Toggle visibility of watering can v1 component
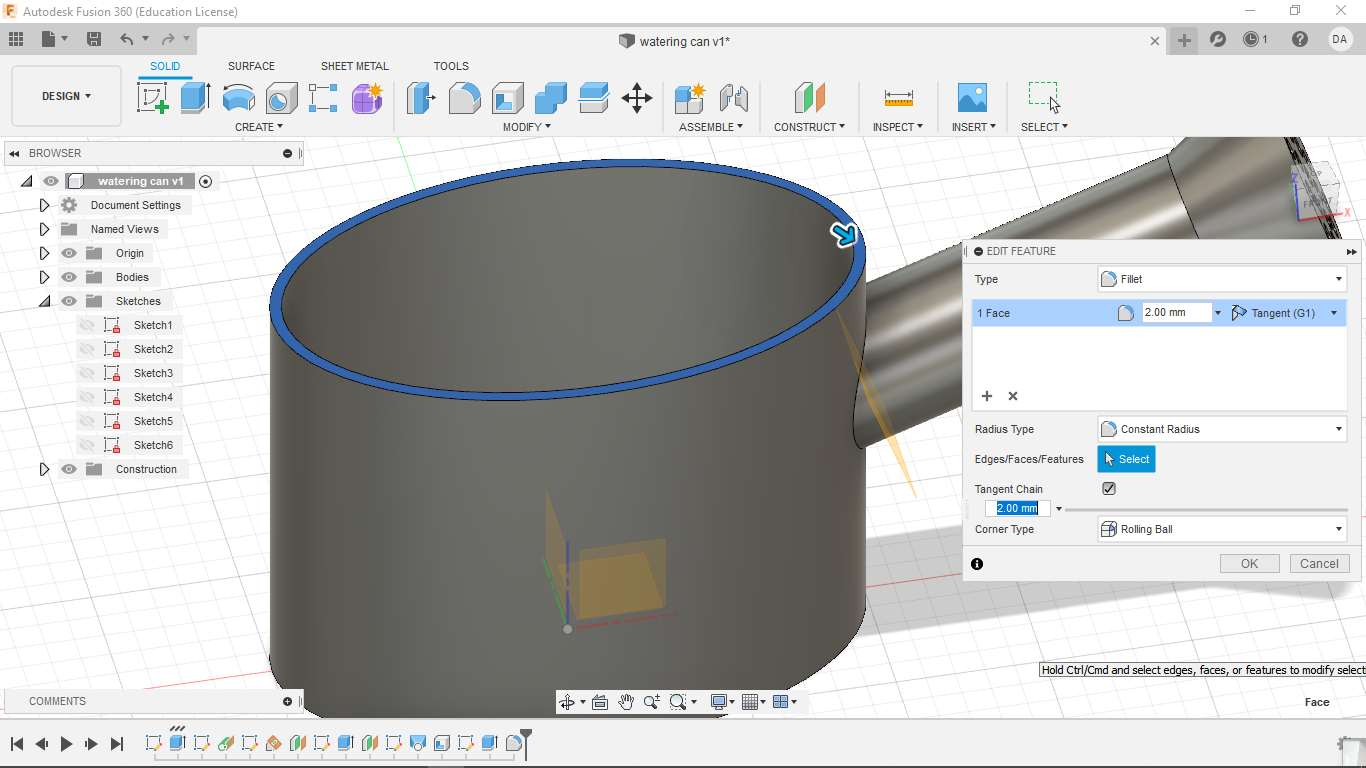Screen dimensions: 1366x768 coord(51,181)
